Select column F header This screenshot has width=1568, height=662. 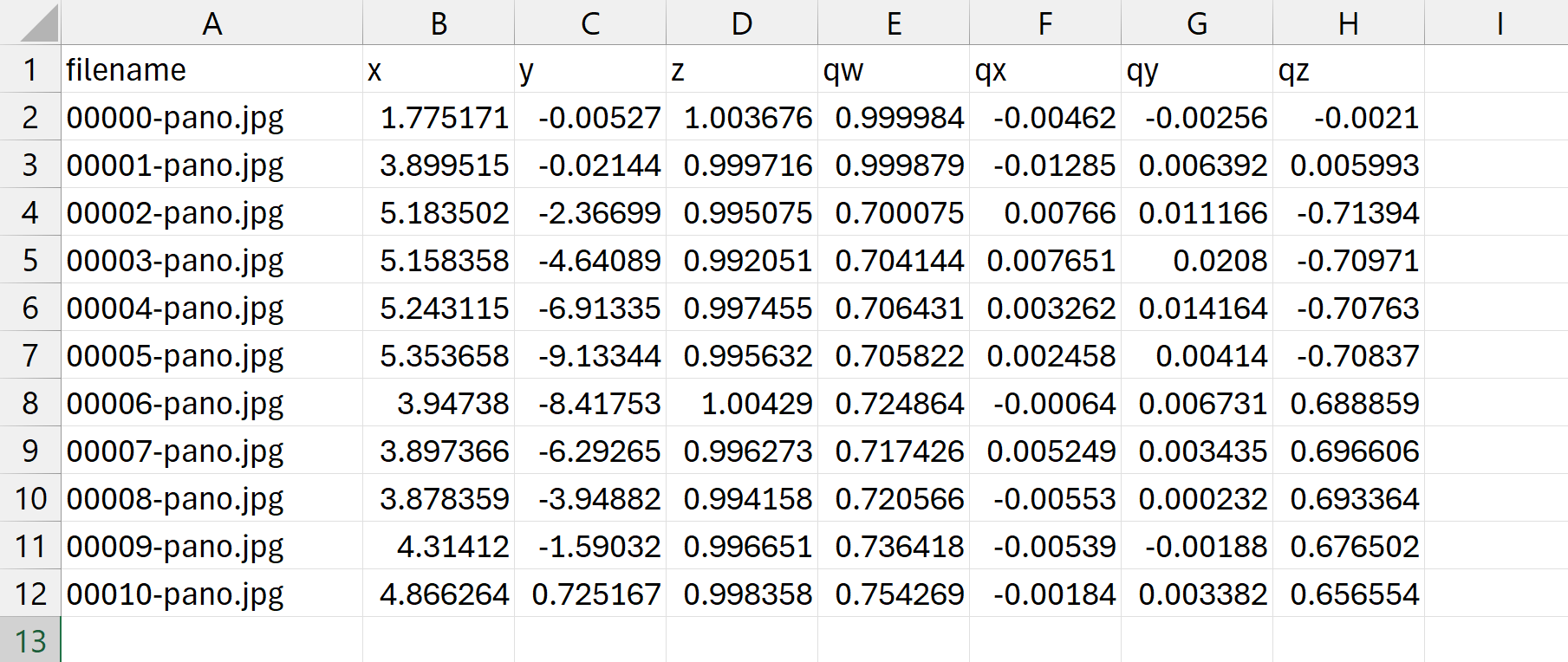[1045, 22]
